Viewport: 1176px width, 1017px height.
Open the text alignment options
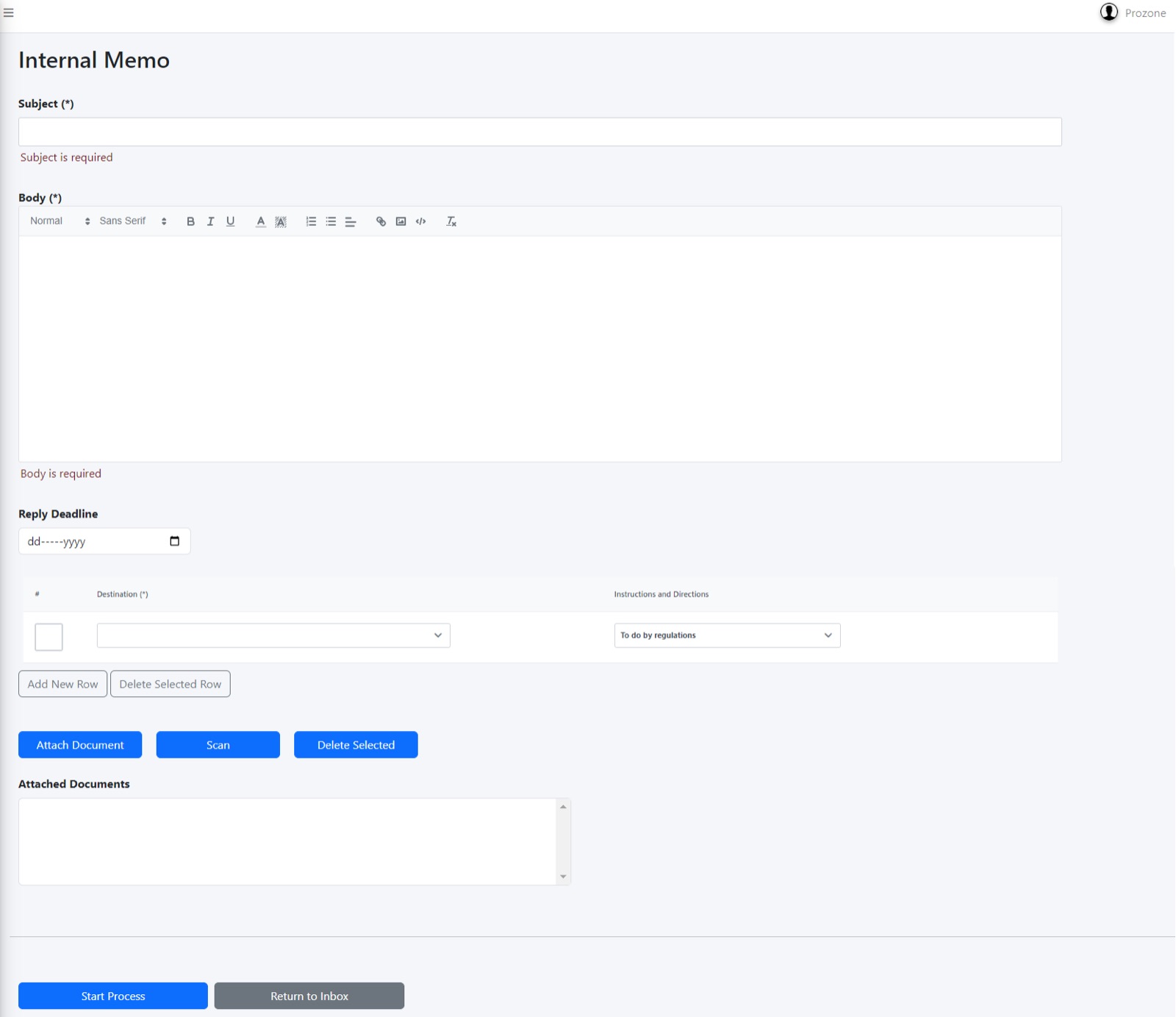point(351,221)
